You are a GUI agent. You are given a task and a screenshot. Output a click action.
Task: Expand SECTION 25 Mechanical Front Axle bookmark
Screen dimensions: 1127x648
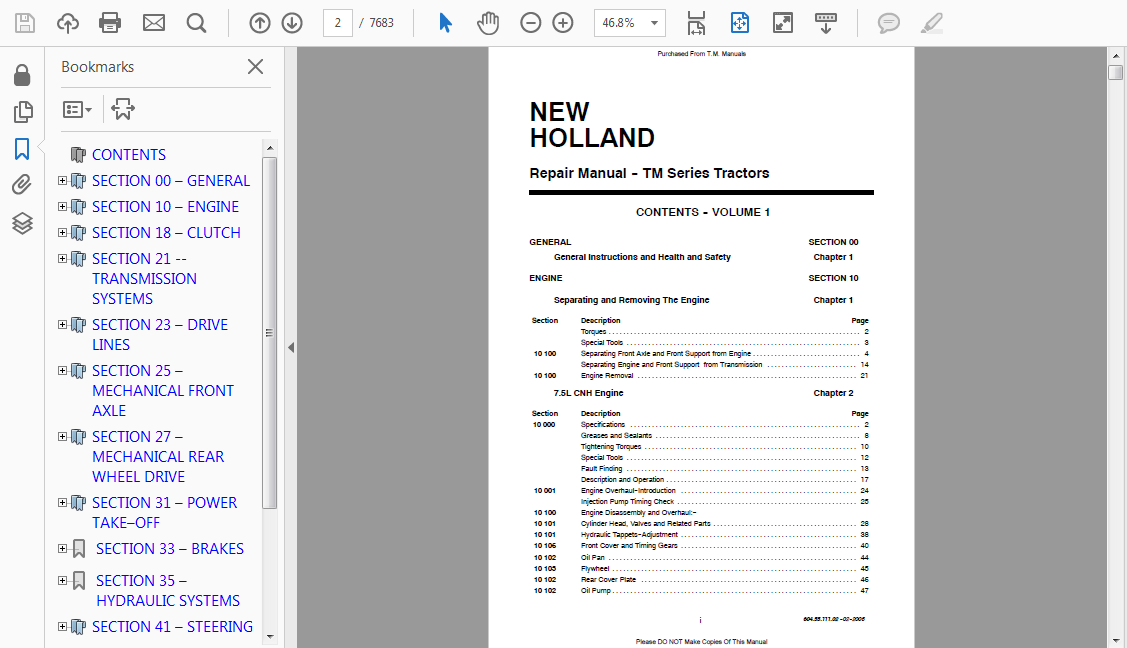tap(63, 370)
